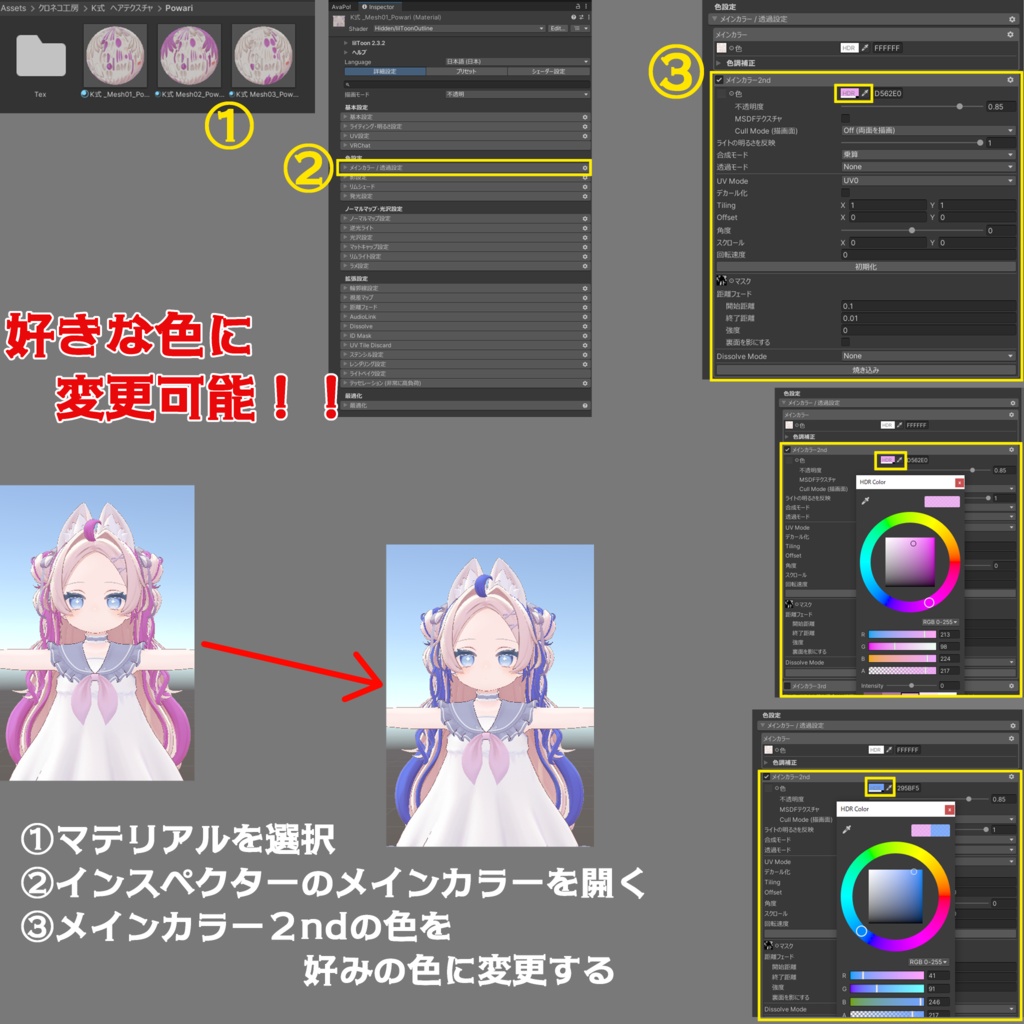Toggle メインカラー2nd checkbox in the topmost panel
The height and width of the screenshot is (1024, 1024).
pyautogui.click(x=719, y=80)
